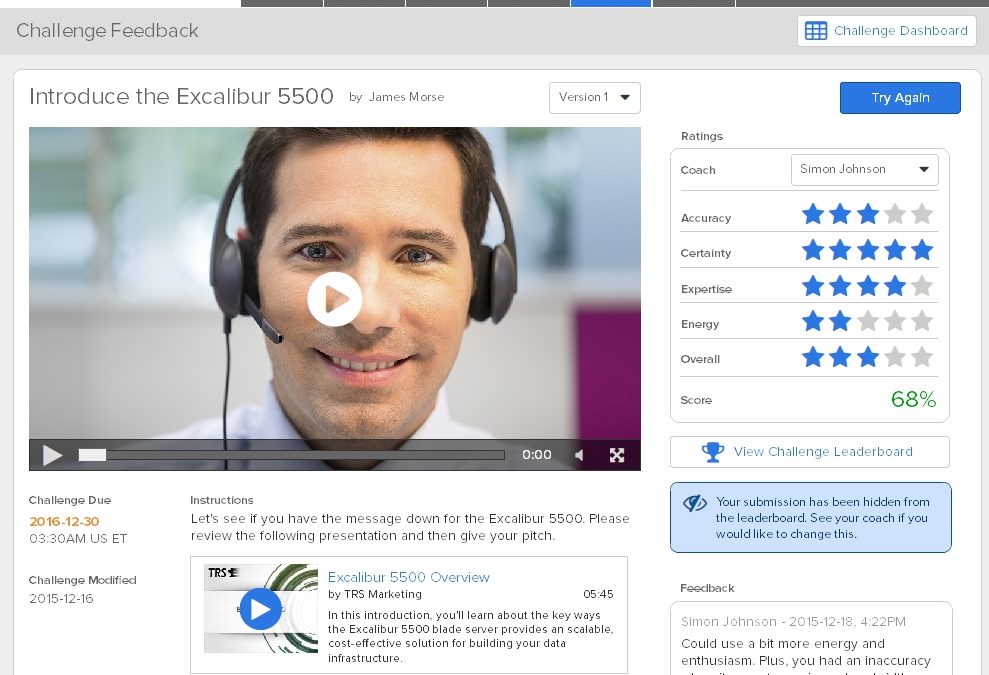The image size is (989, 675).
Task: Click the fifth star in Certainty row
Action: [922, 250]
